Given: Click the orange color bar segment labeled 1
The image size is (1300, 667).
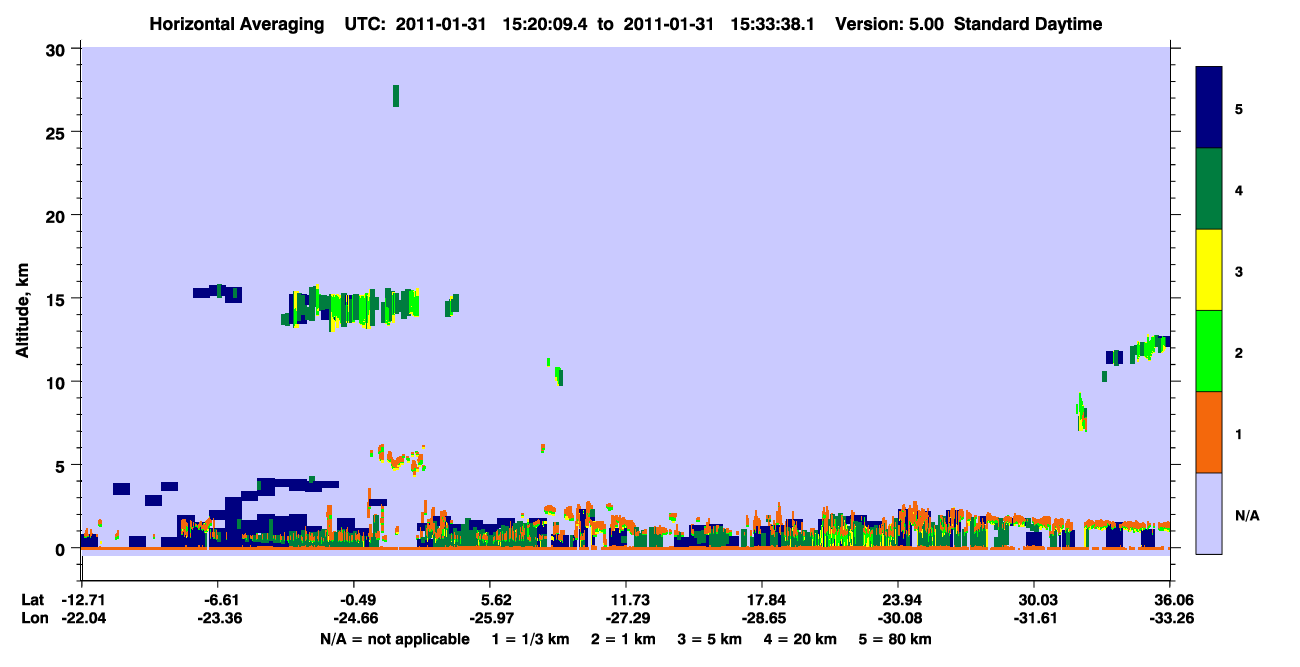Looking at the screenshot, I should (x=1209, y=432).
